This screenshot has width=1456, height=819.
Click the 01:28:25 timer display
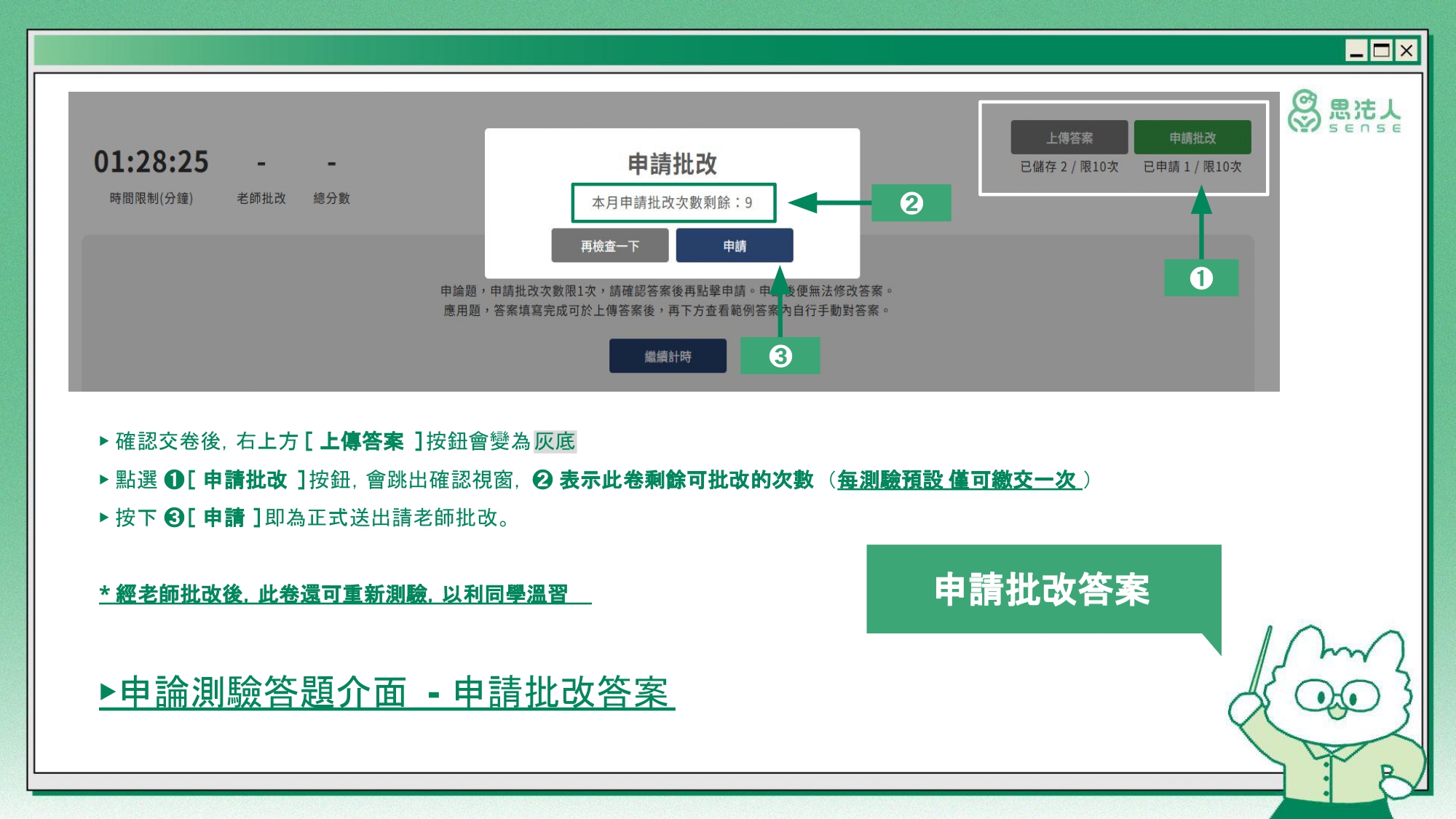pos(151,162)
